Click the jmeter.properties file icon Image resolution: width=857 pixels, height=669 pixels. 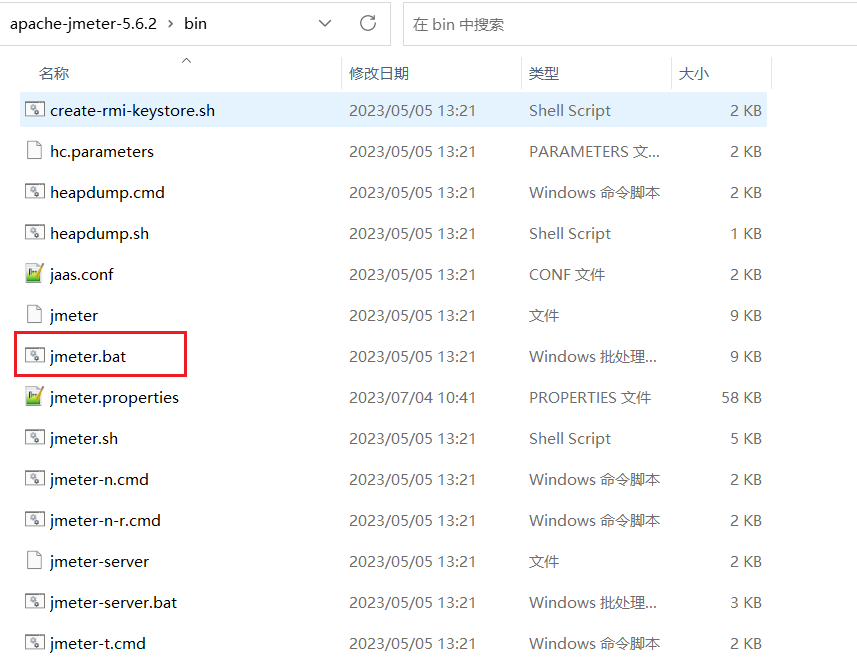coord(34,396)
